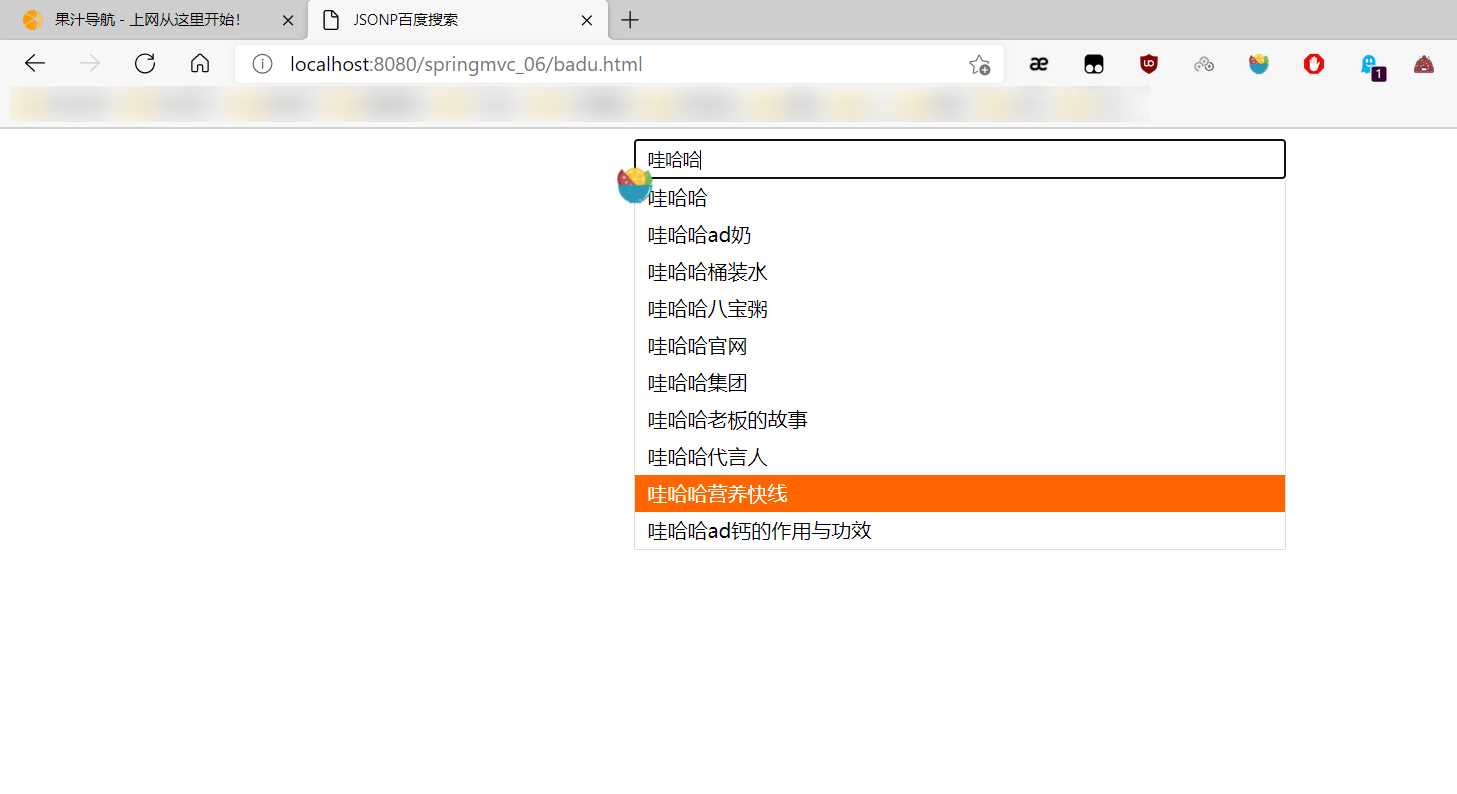Select the 哇哈哈官网 suggestion
This screenshot has height=794, width=1457.
coord(698,346)
